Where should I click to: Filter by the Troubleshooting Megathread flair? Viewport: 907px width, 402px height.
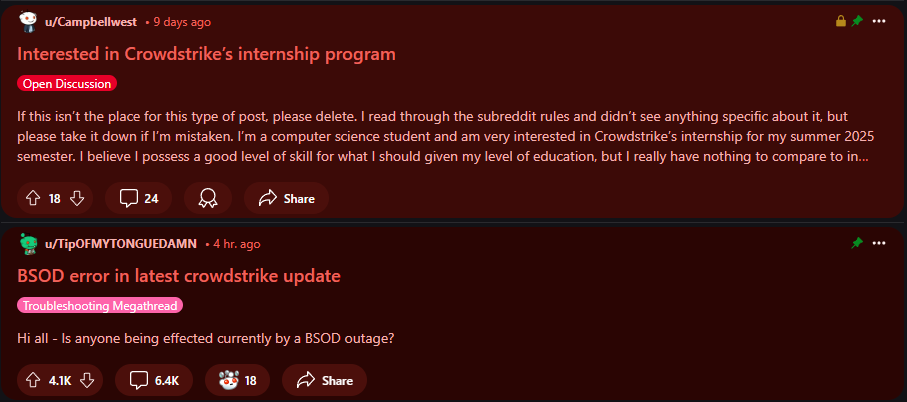coord(100,306)
